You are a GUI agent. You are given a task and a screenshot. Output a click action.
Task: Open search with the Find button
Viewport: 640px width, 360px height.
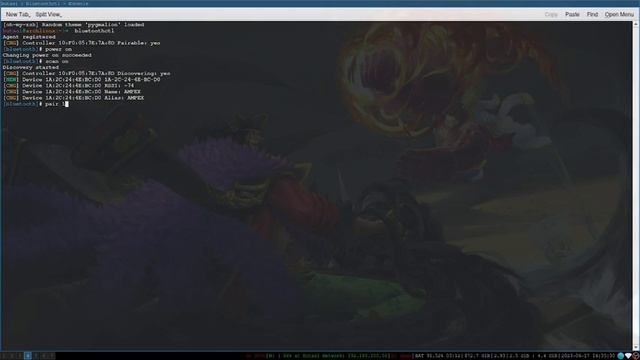592,14
